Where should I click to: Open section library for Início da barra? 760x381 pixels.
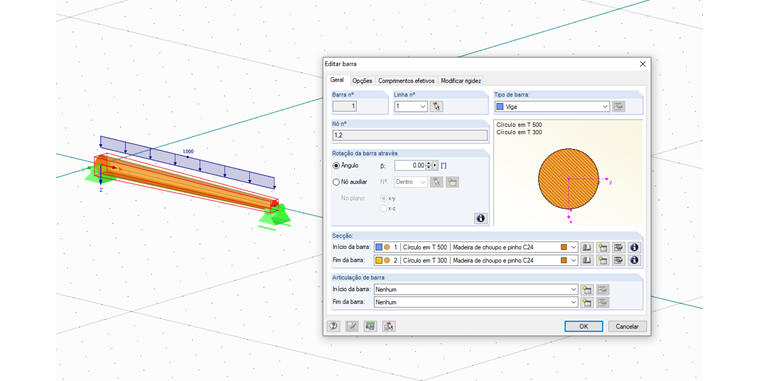[x=587, y=247]
